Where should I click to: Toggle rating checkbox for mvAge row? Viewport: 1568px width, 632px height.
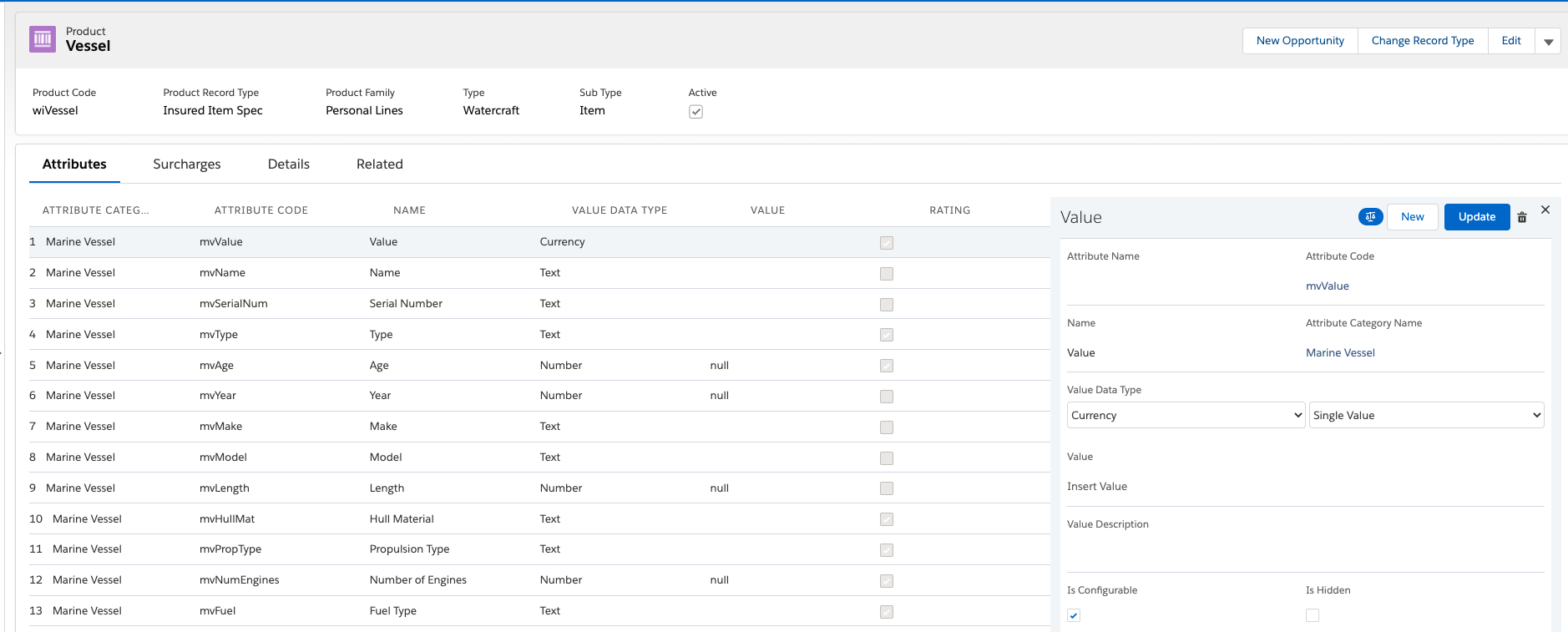887,366
